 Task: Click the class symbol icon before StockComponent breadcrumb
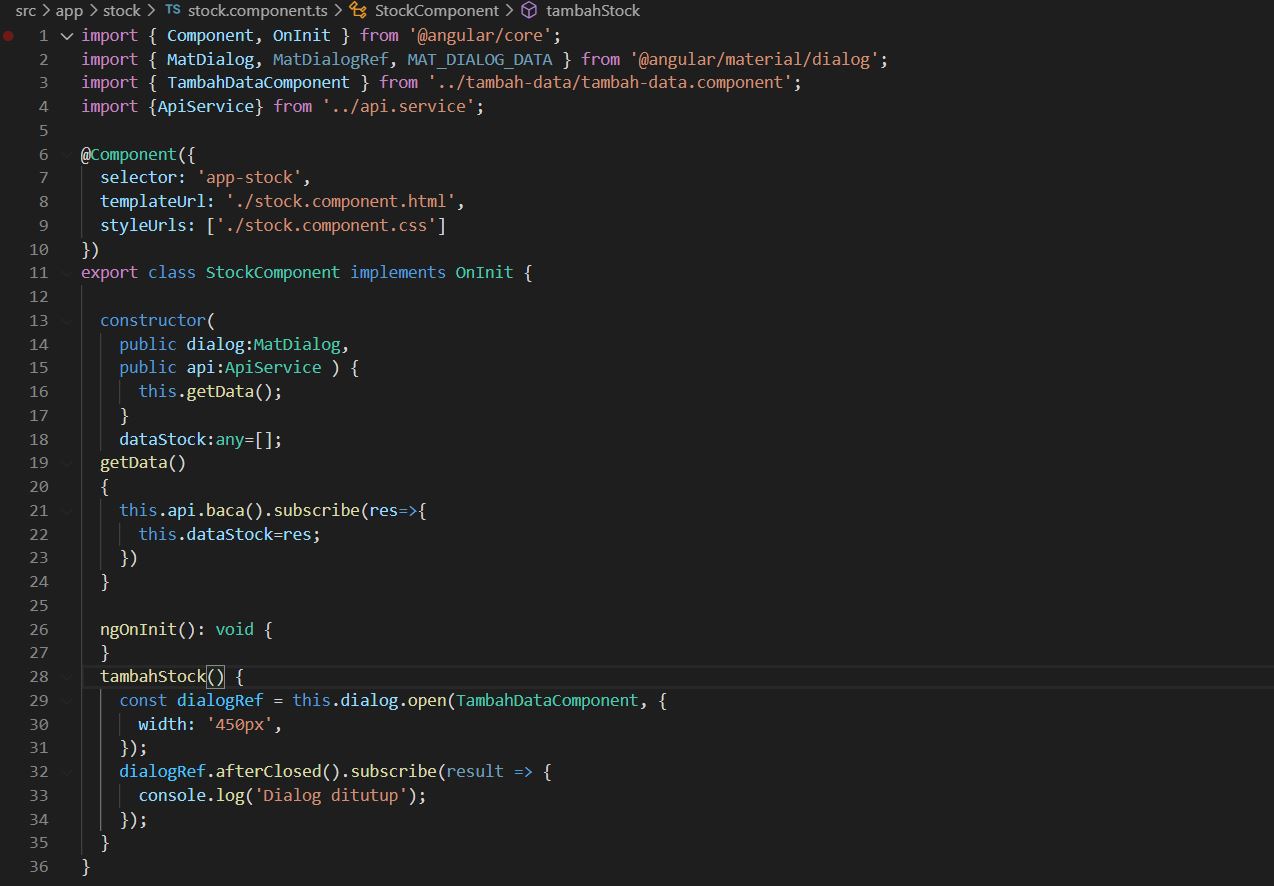358,10
